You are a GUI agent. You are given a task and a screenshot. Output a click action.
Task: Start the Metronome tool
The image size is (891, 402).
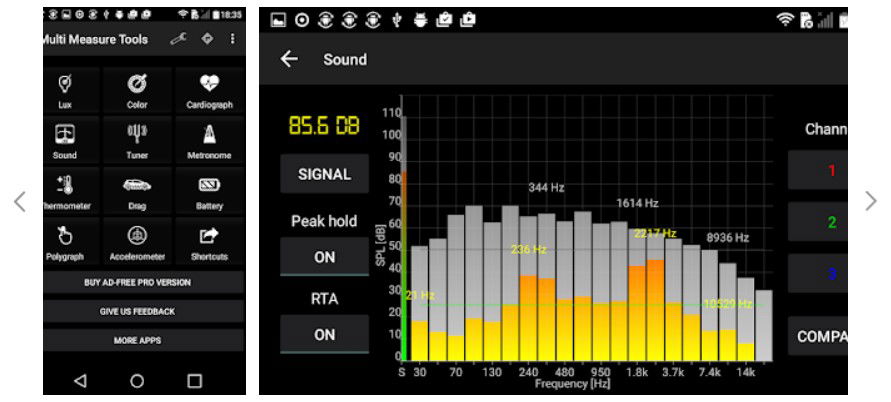click(x=209, y=141)
